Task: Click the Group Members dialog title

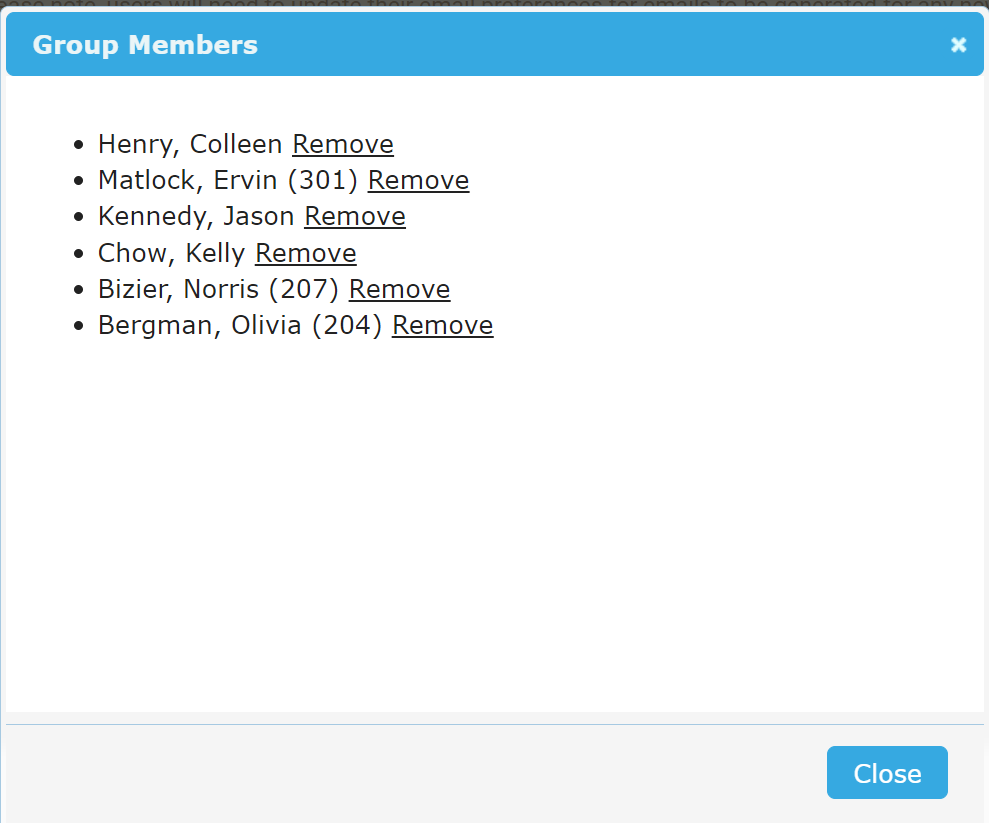Action: [145, 45]
